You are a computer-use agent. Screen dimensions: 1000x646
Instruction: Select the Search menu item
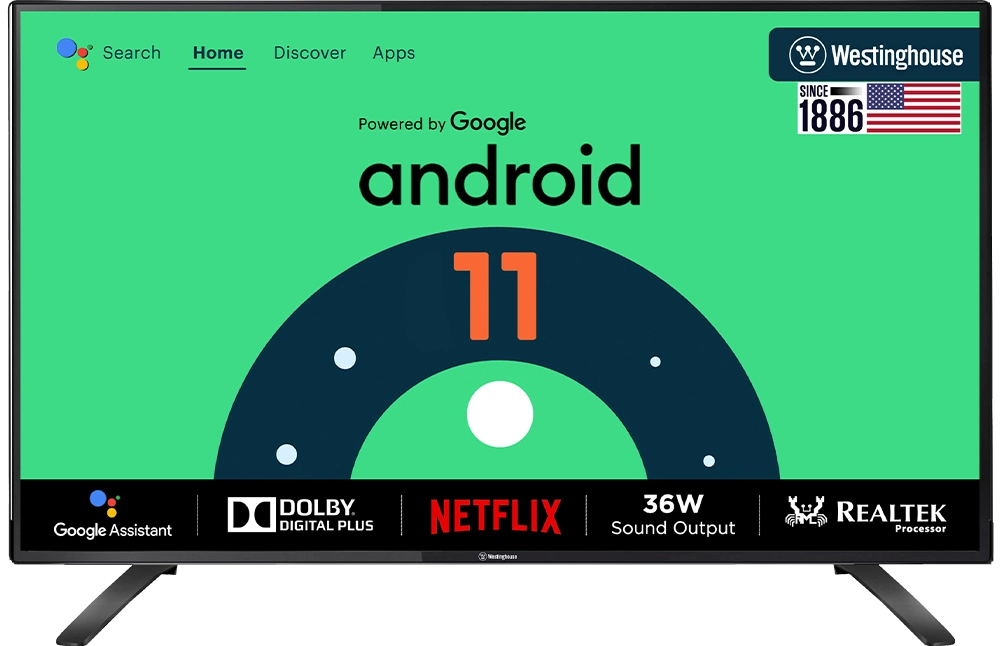pyautogui.click(x=131, y=53)
